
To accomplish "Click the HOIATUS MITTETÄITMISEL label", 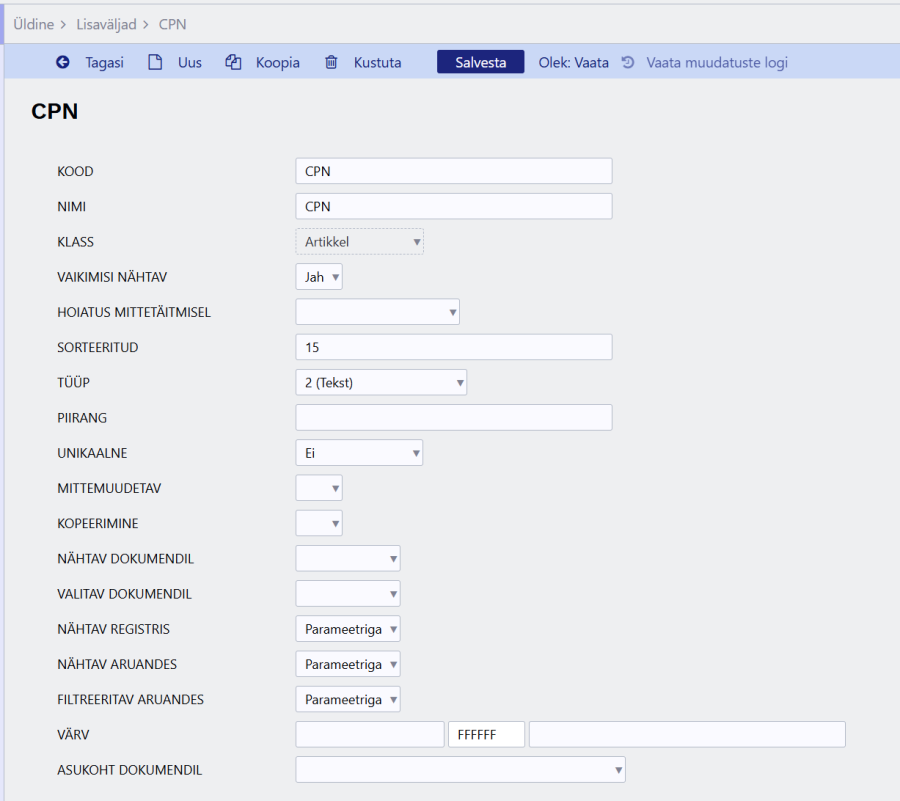I will tap(134, 312).
